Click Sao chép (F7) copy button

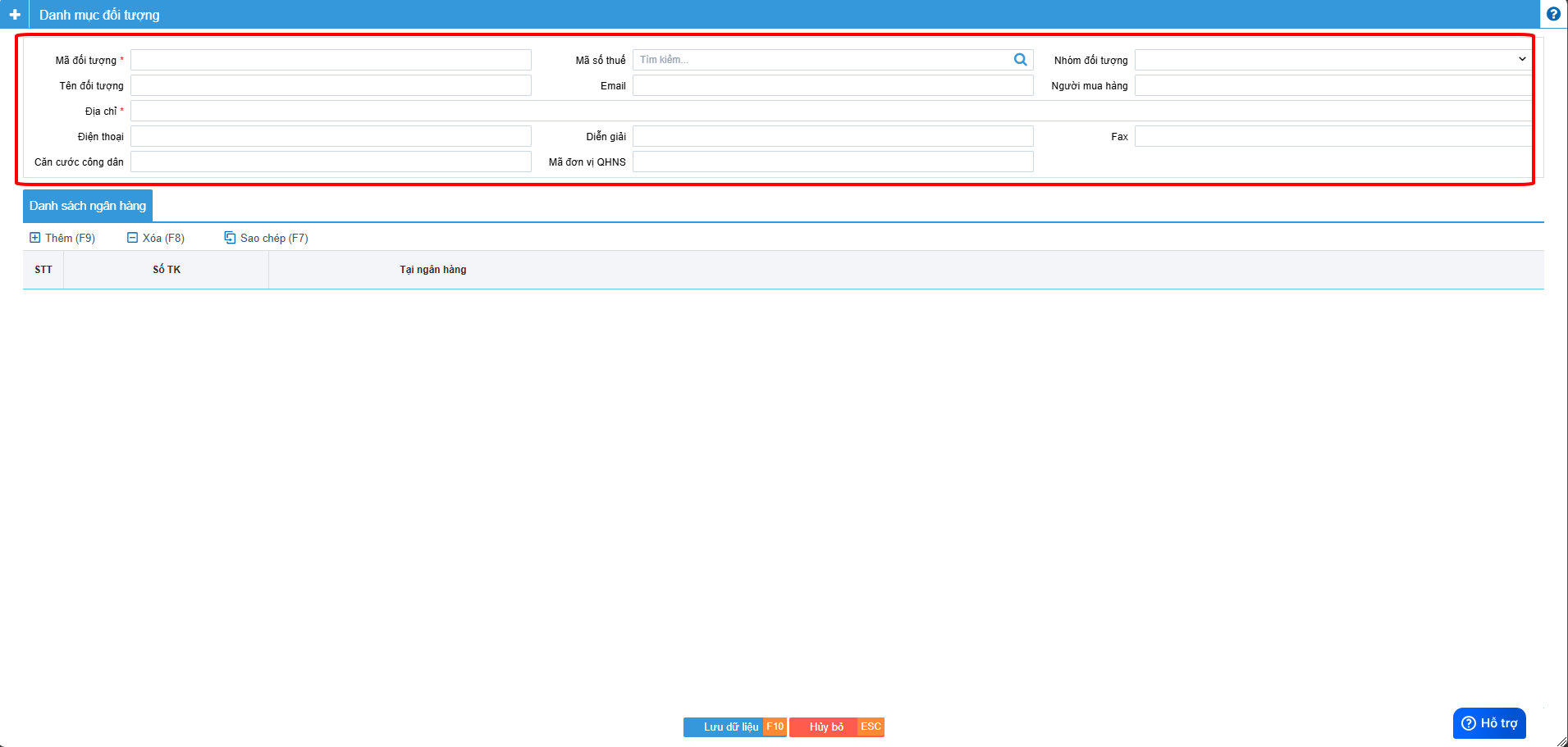coord(266,238)
